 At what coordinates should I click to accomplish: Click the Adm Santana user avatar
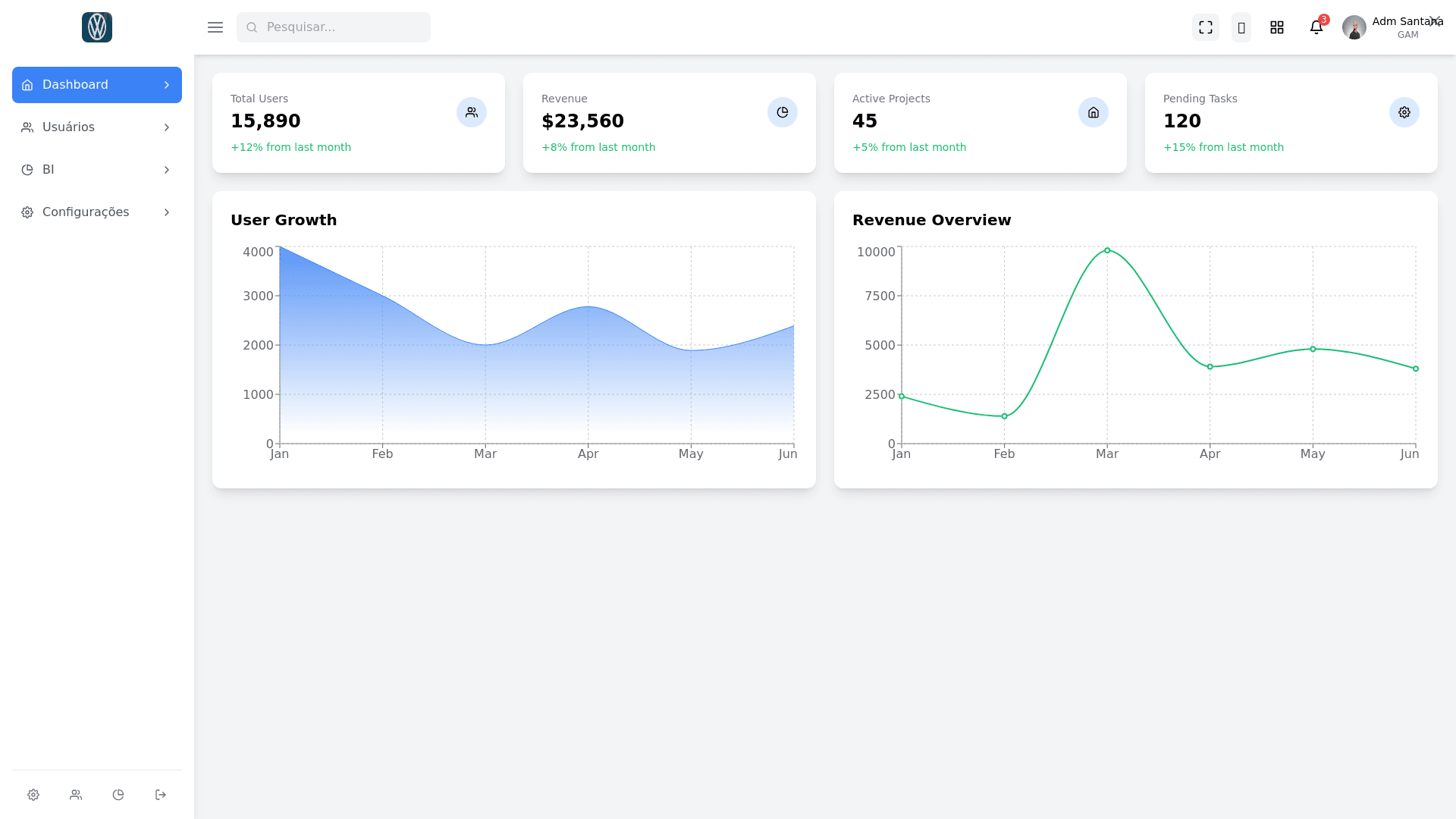coord(1354,27)
